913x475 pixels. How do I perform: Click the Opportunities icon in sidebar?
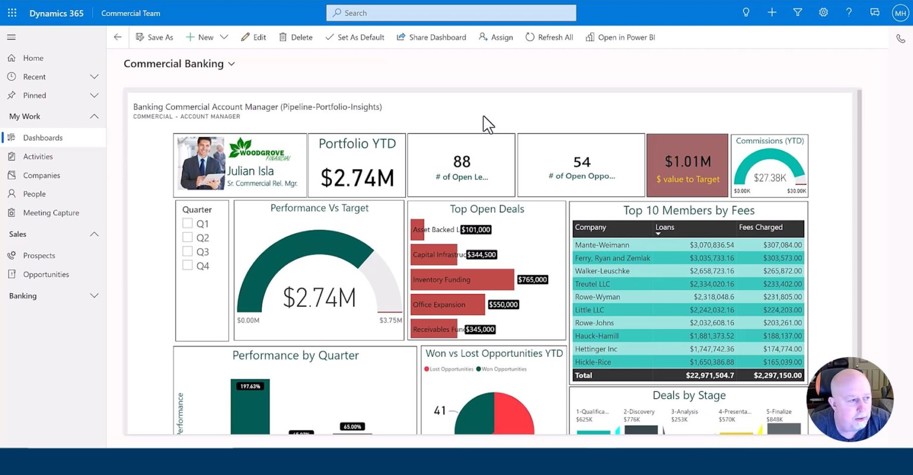tap(11, 274)
